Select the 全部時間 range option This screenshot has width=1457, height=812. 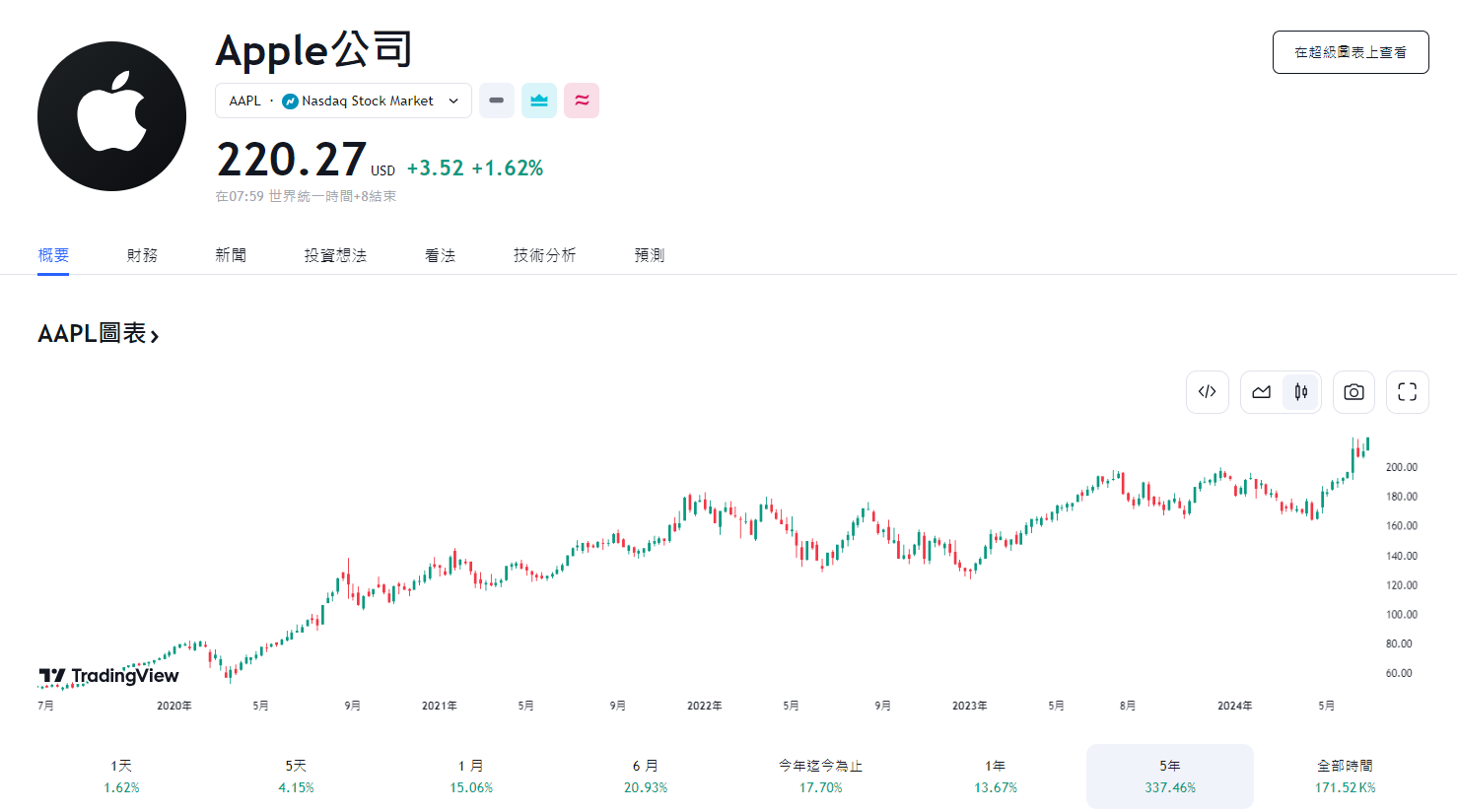click(x=1345, y=776)
